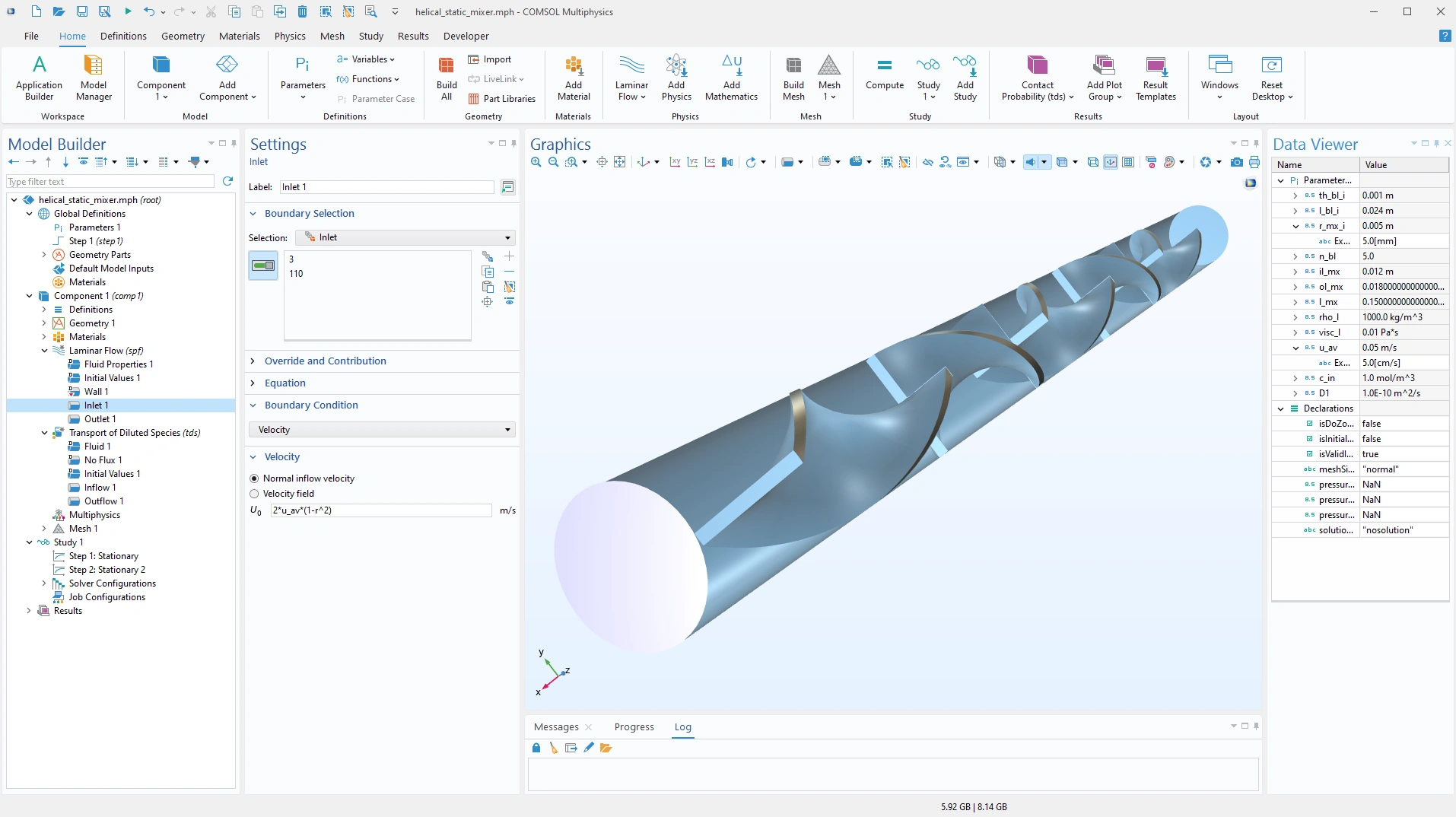Toggle the active selection switch

(x=263, y=265)
